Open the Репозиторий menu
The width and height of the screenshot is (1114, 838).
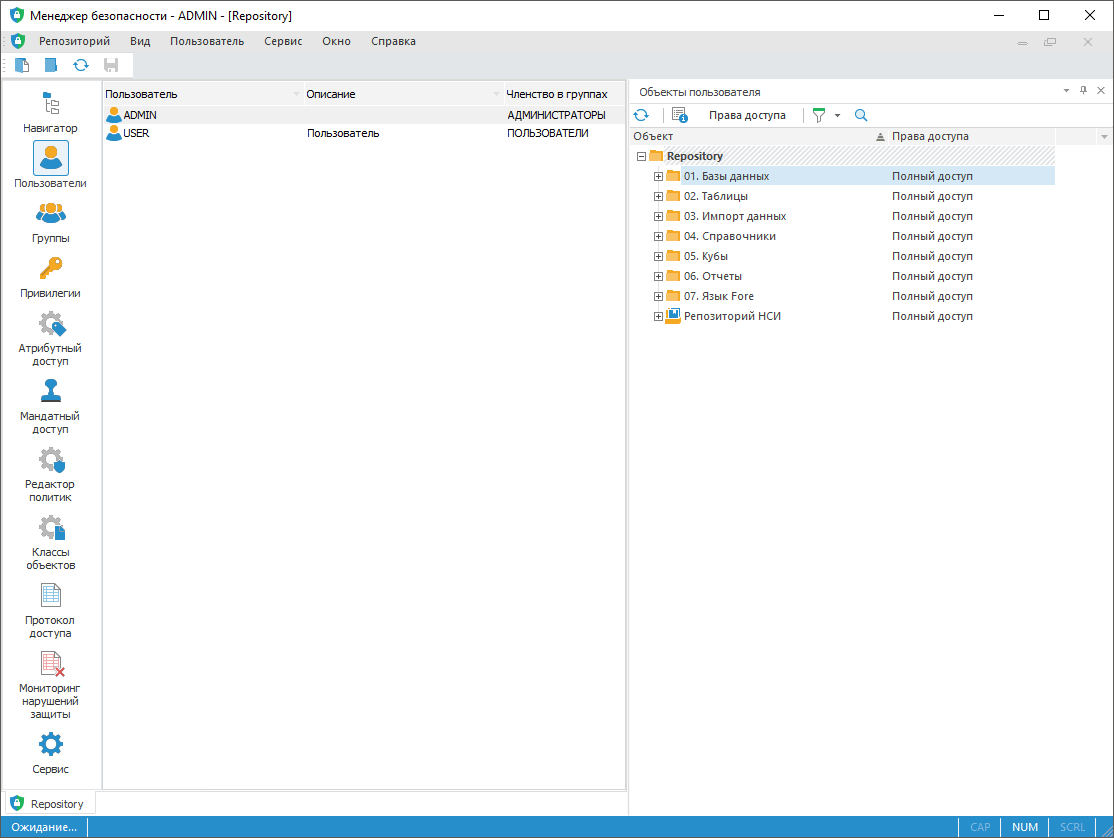[75, 41]
